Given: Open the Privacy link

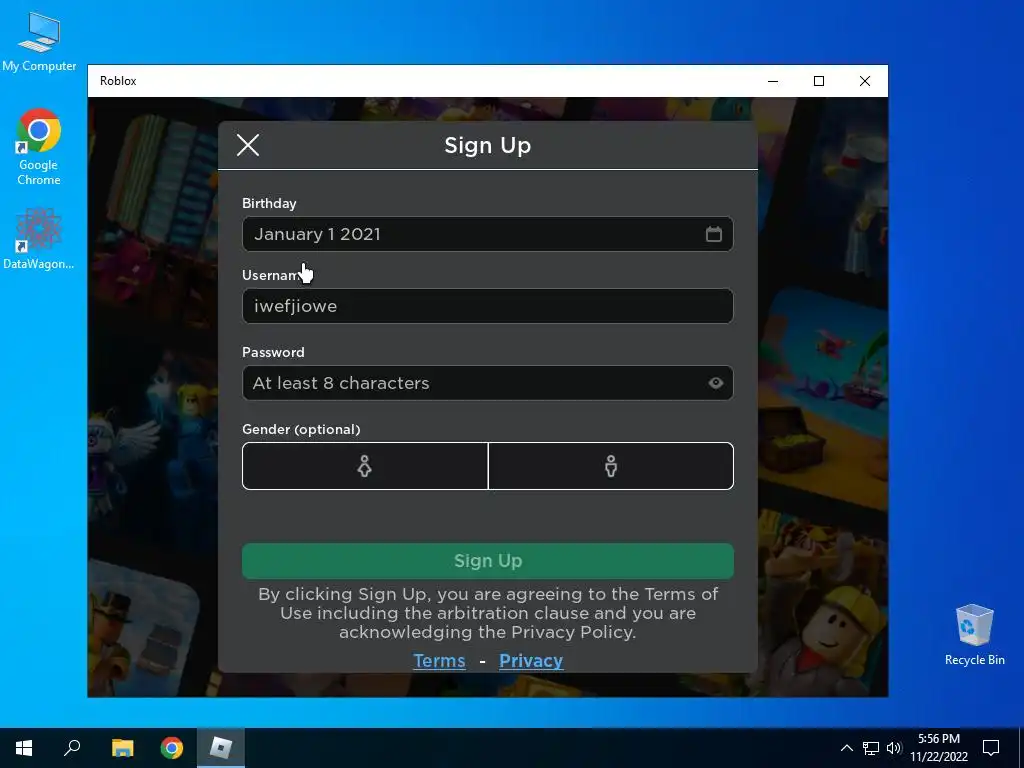Looking at the screenshot, I should click(531, 661).
